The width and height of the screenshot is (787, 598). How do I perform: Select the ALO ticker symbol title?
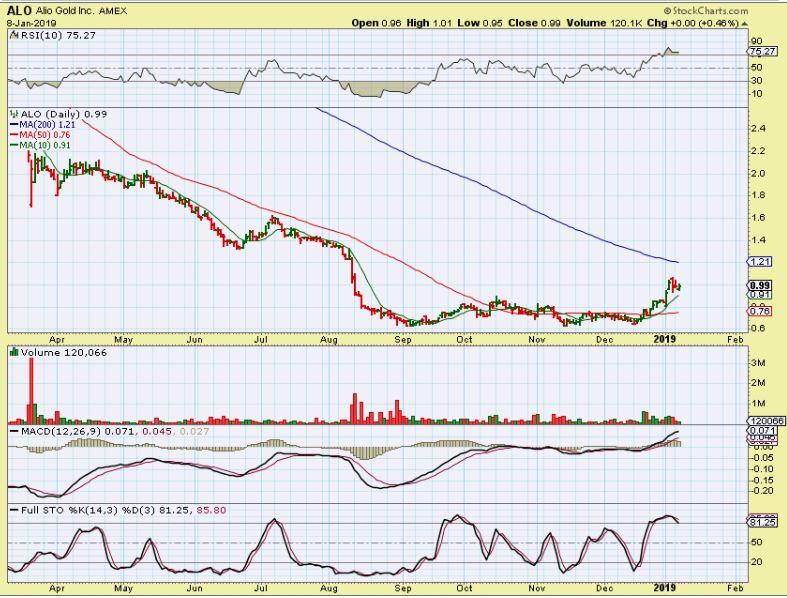coord(19,11)
